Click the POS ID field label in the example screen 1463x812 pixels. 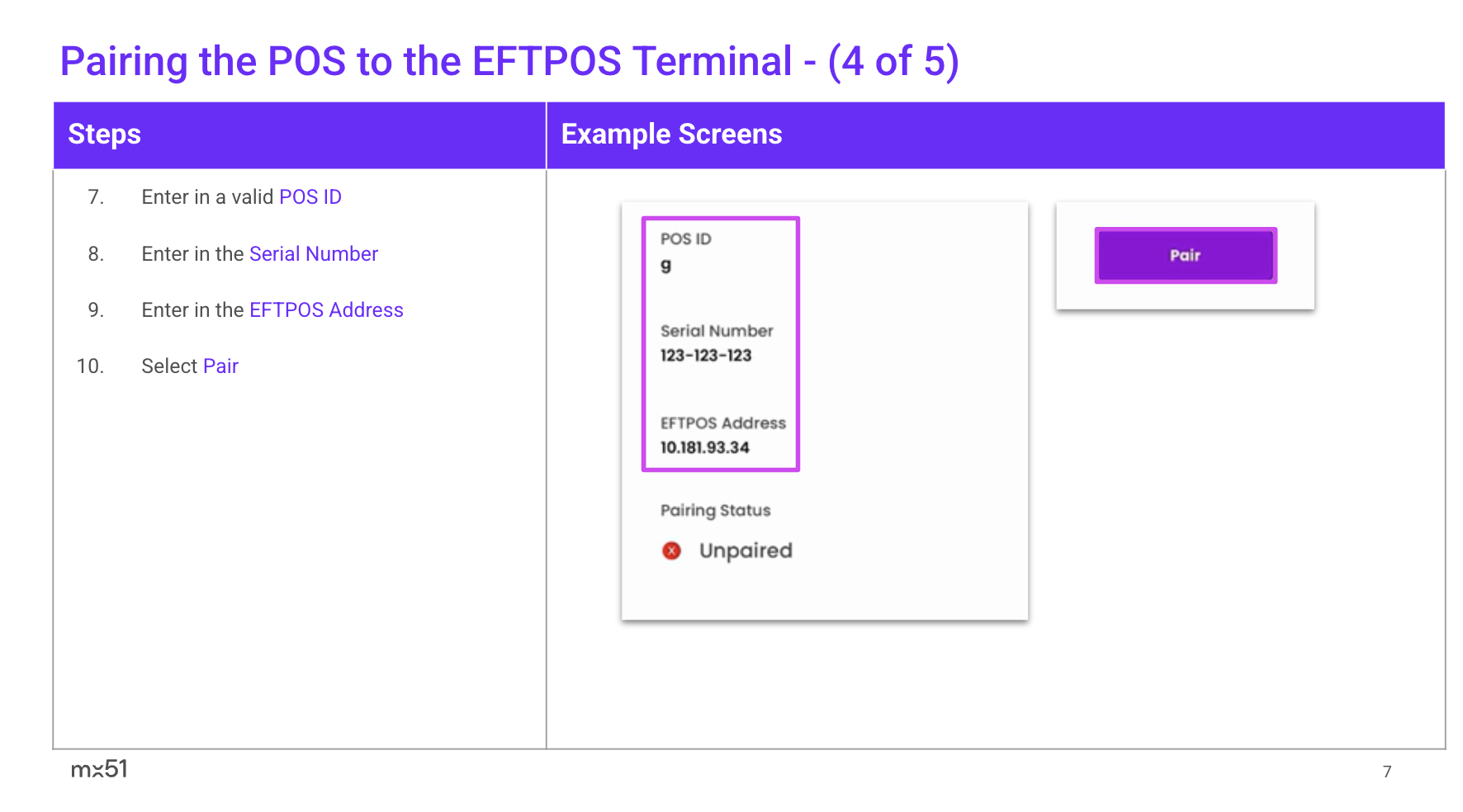tap(685, 239)
